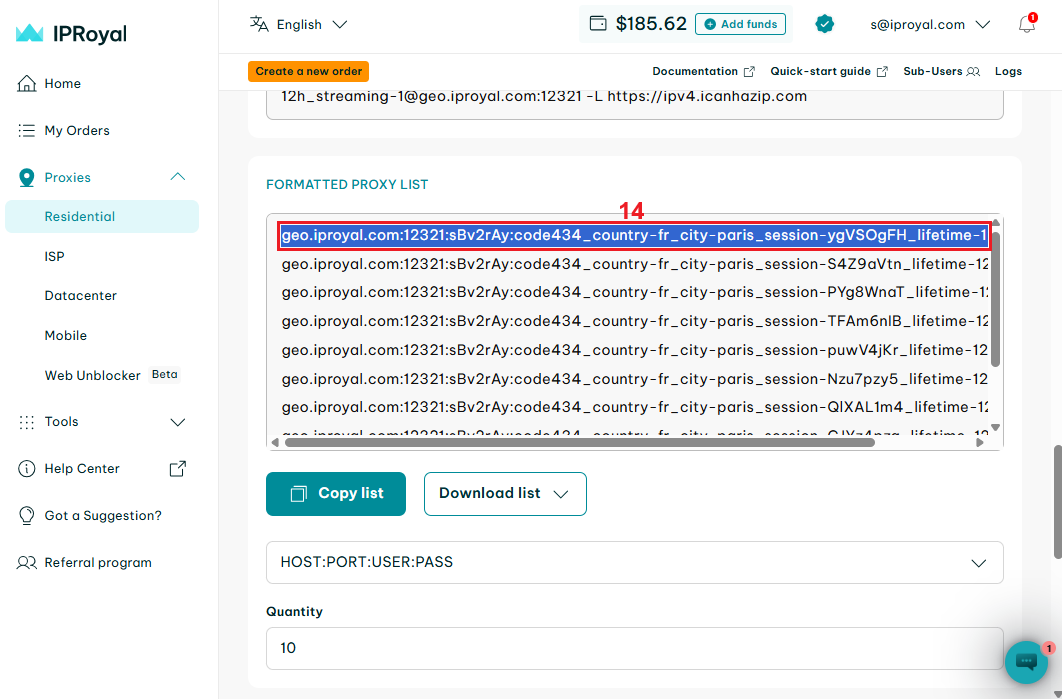Click the IPRoyal crown logo
This screenshot has width=1062, height=699.
(x=29, y=34)
